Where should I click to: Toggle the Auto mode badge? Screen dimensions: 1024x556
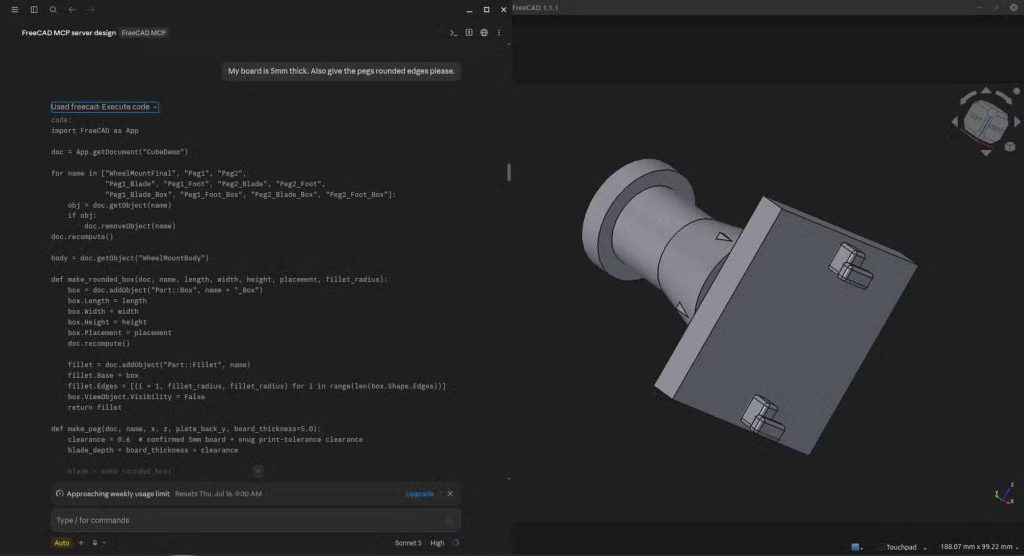pyautogui.click(x=61, y=542)
